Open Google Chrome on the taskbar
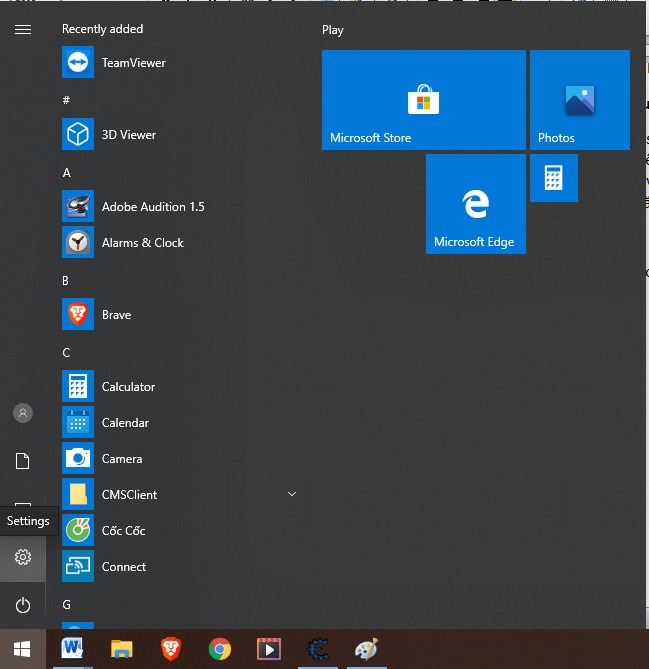The height and width of the screenshot is (669, 649). 220,649
